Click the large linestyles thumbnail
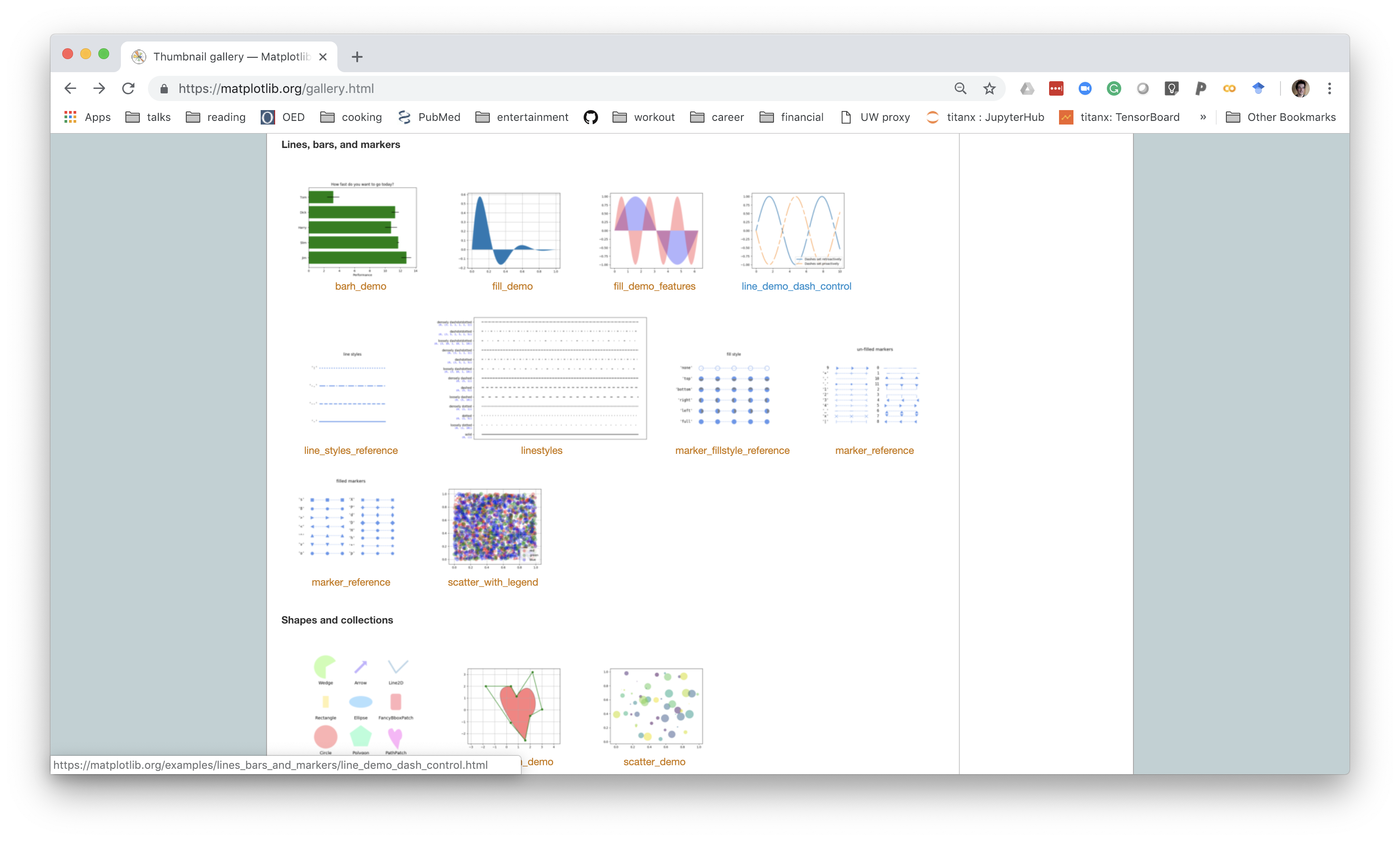1400x841 pixels. [x=541, y=378]
